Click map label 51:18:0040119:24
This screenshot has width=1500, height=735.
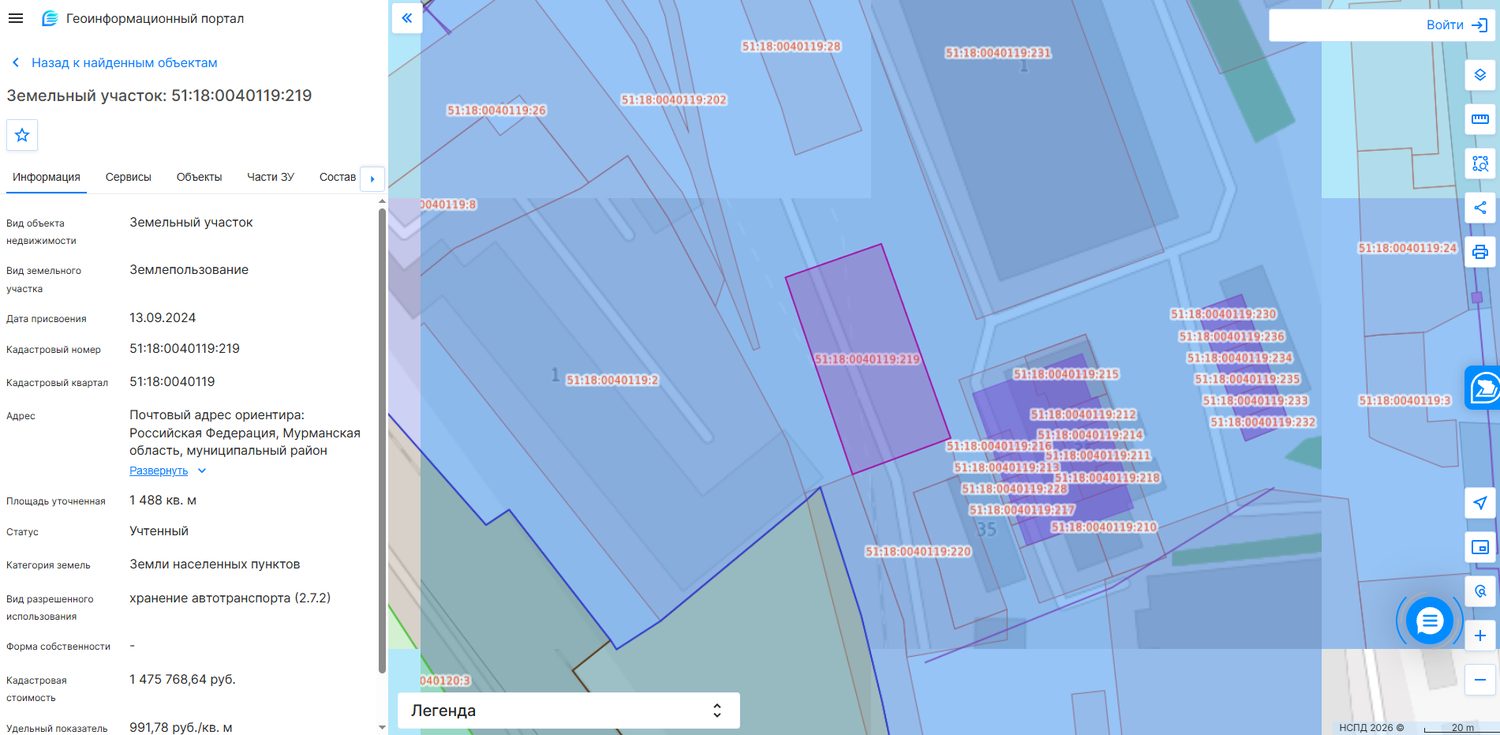[1408, 248]
